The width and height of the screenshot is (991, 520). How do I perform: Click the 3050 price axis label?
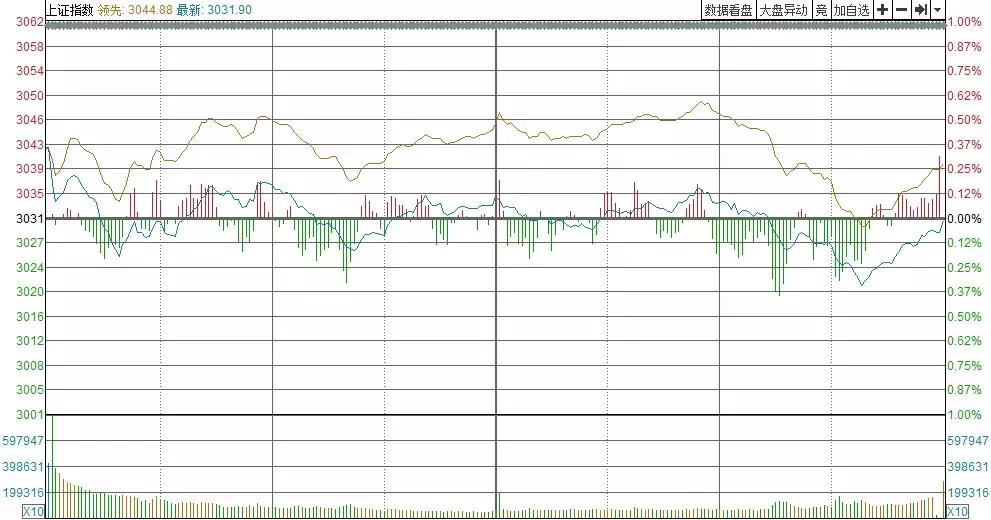(x=30, y=95)
